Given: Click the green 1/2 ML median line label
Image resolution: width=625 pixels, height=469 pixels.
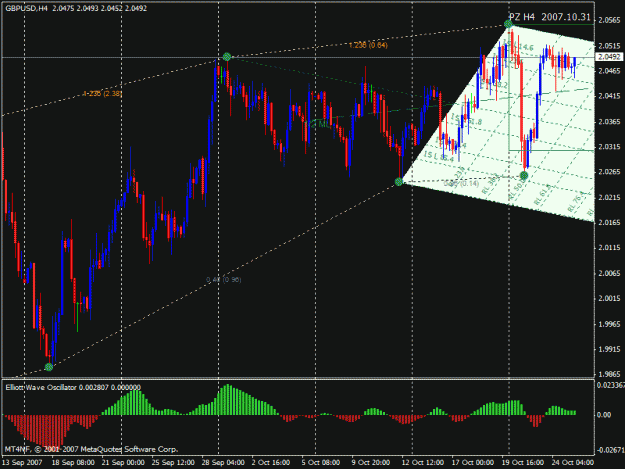Looking at the screenshot, I should click(319, 124).
